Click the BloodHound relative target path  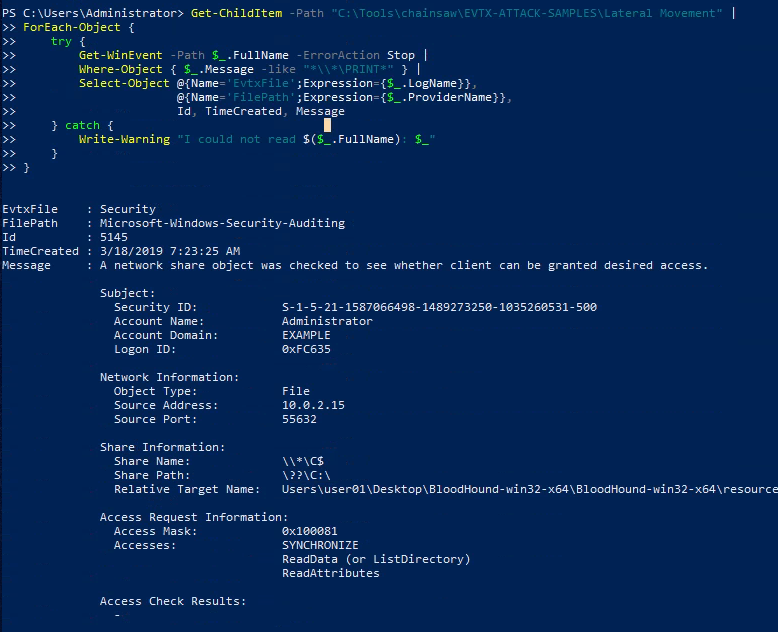tap(529, 489)
